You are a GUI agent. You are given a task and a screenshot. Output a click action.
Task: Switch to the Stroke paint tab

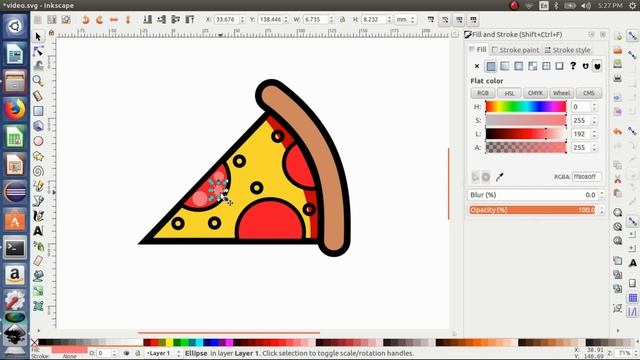coord(516,50)
